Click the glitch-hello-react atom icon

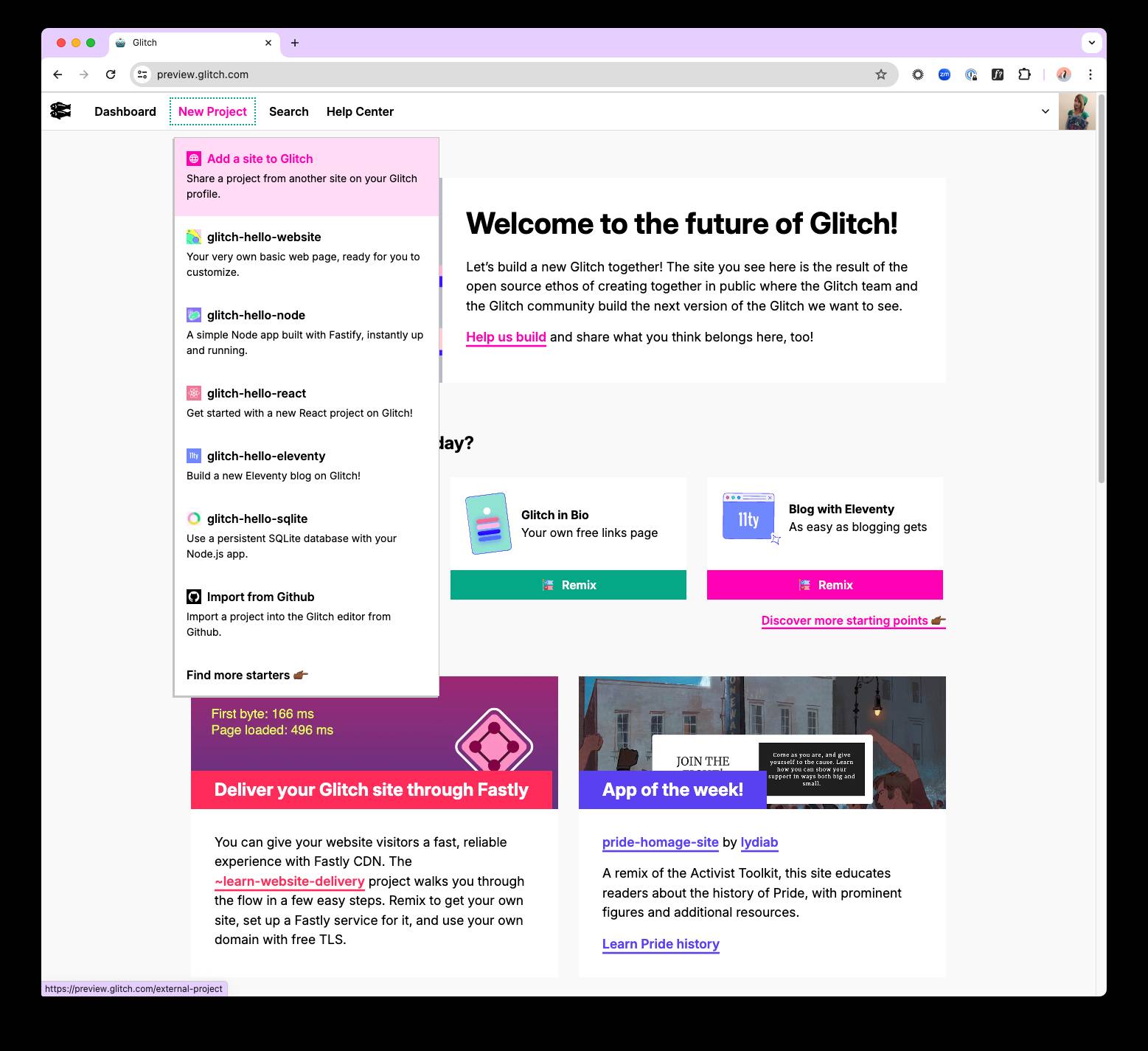click(x=194, y=393)
